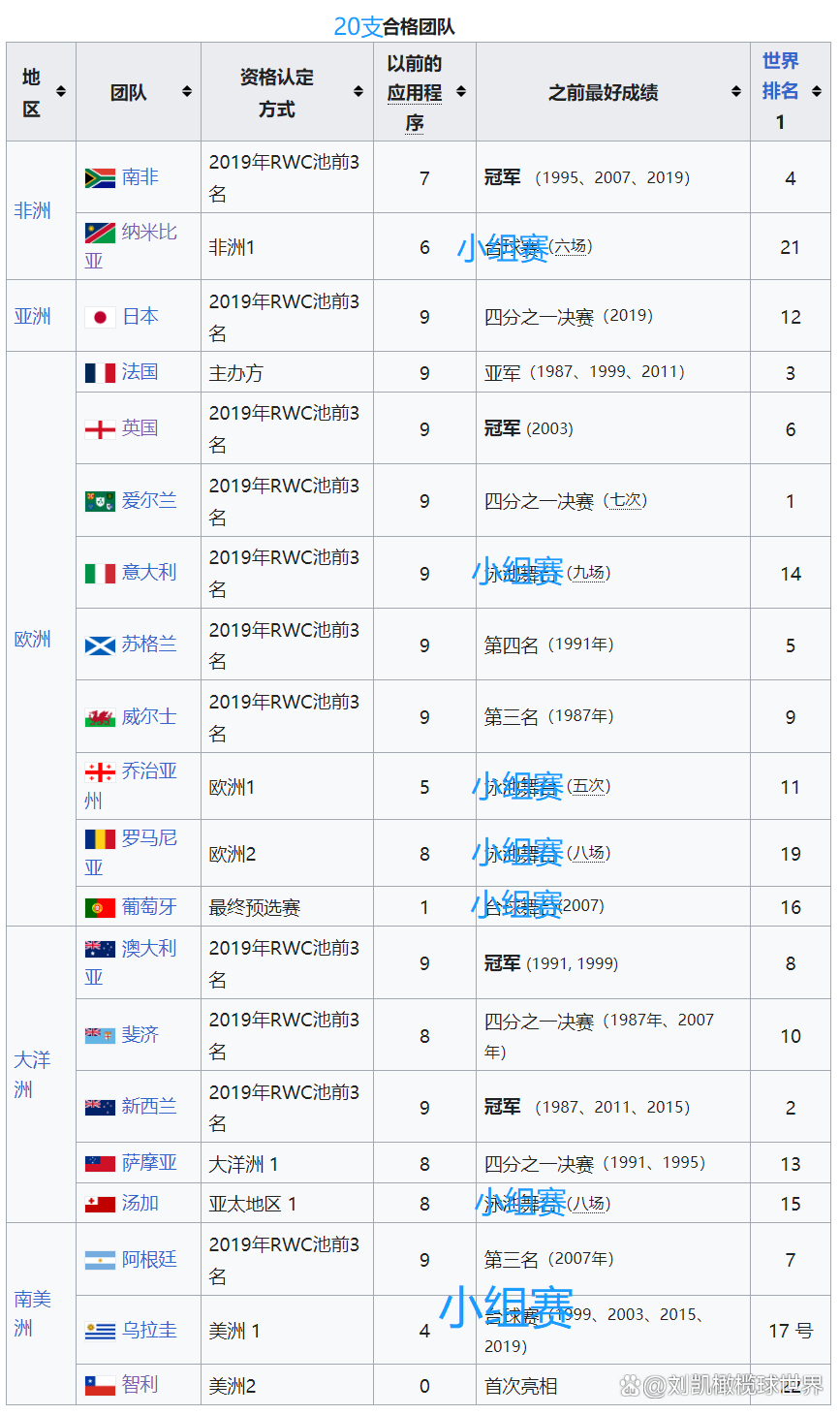Sort by 资格认定方式 column arrows
The image size is (840, 1415).
[358, 92]
